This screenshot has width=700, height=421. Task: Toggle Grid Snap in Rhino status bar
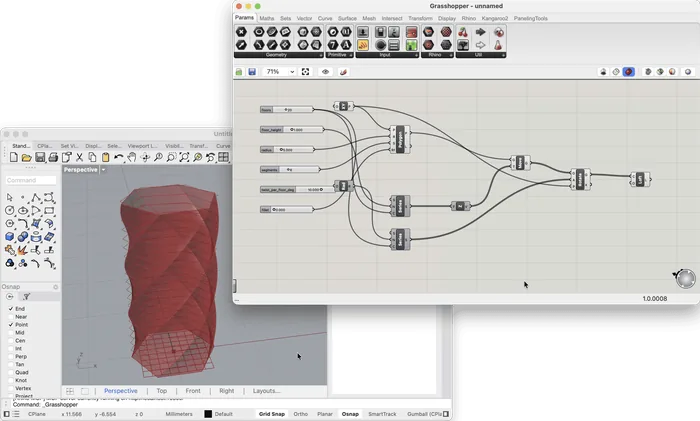pyautogui.click(x=271, y=414)
